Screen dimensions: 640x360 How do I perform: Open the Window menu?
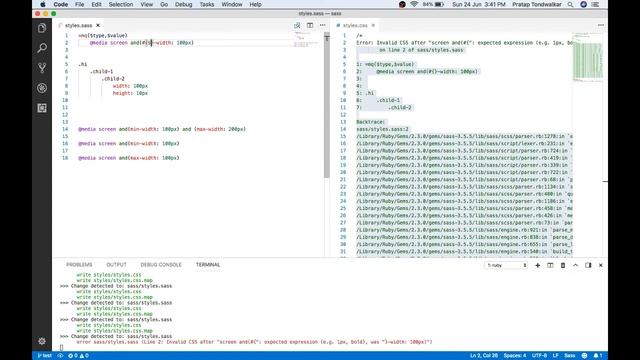click(232, 4)
